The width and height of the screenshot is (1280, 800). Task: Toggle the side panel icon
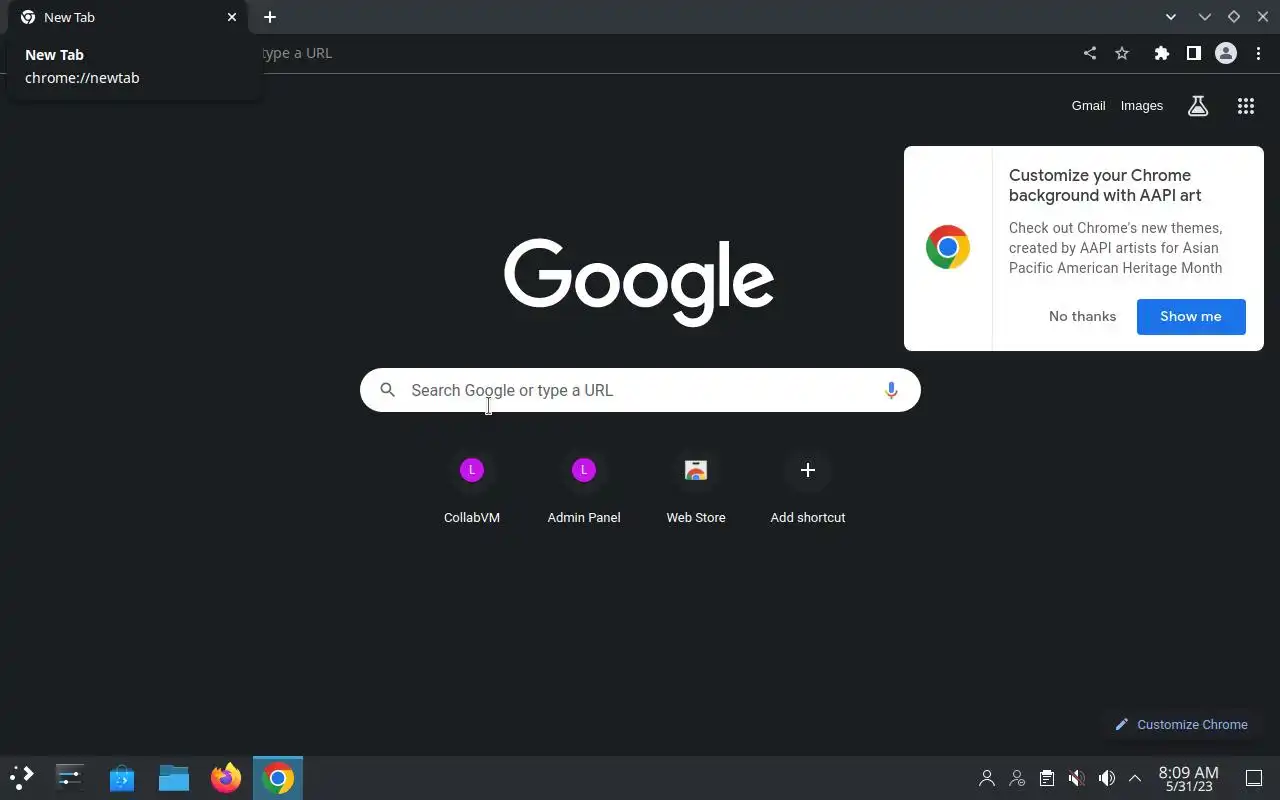tap(1193, 53)
